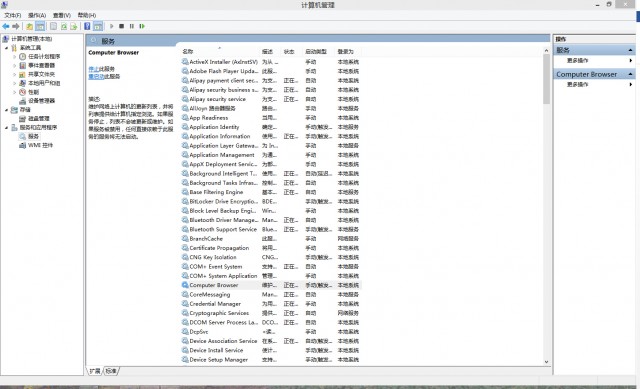Image resolution: width=640 pixels, height=389 pixels.
Task: Click the green refresh toolbar icon
Action: point(64,26)
